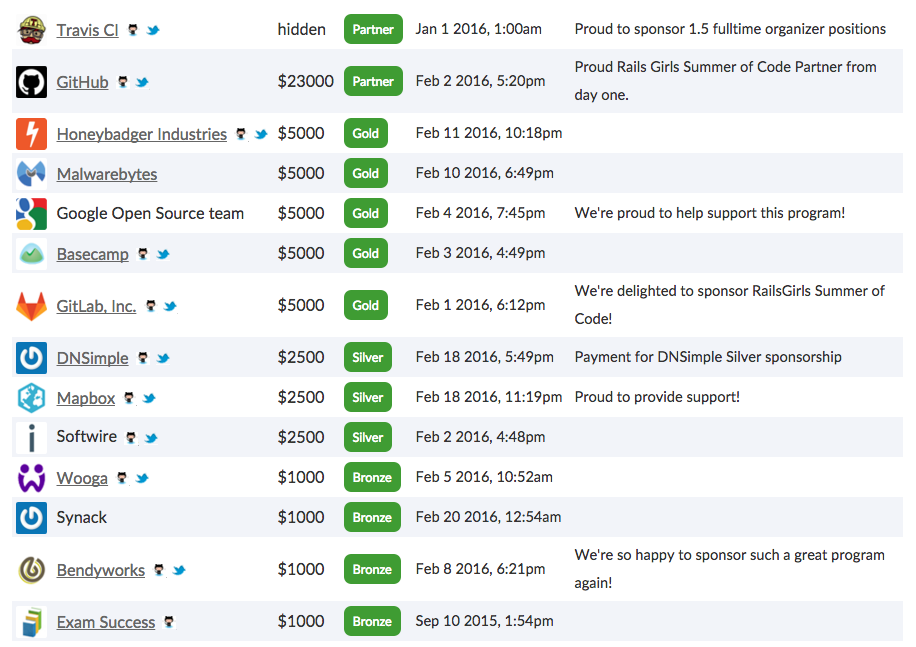Click the Google Open Source team logo
Viewport: 916px width, 647px height.
click(x=32, y=214)
